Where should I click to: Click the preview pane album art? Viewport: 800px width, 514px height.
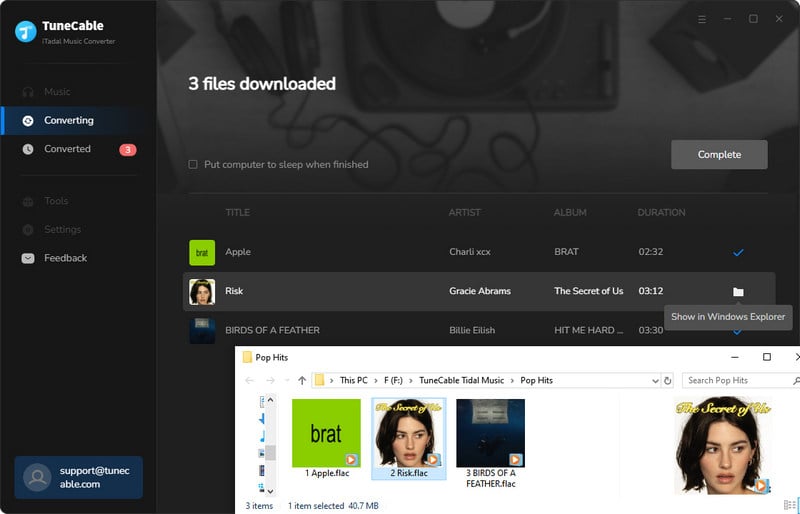point(721,446)
